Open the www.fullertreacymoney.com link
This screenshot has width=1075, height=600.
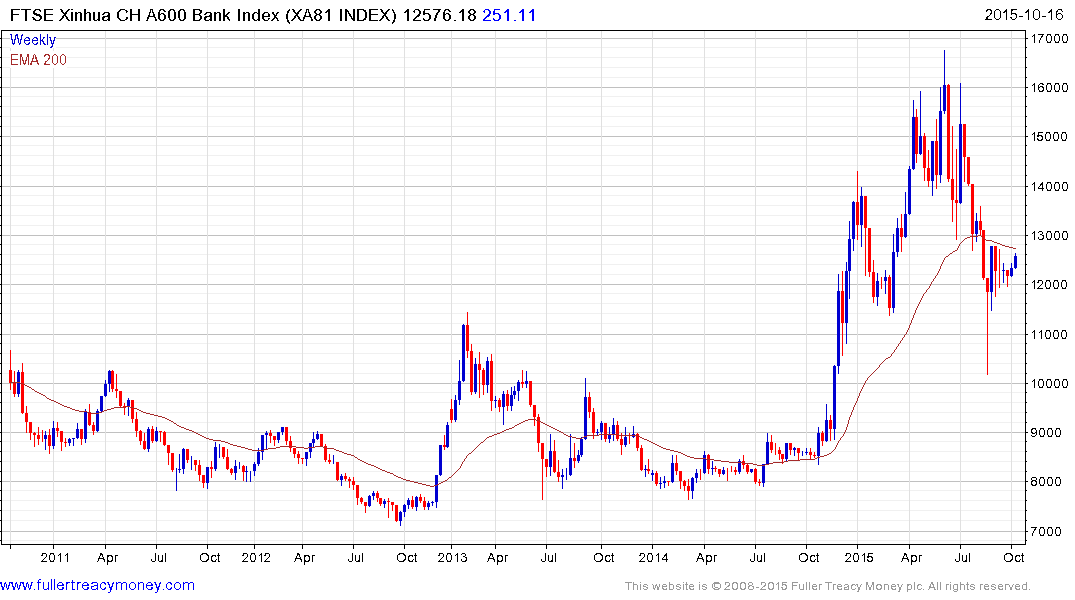97,585
